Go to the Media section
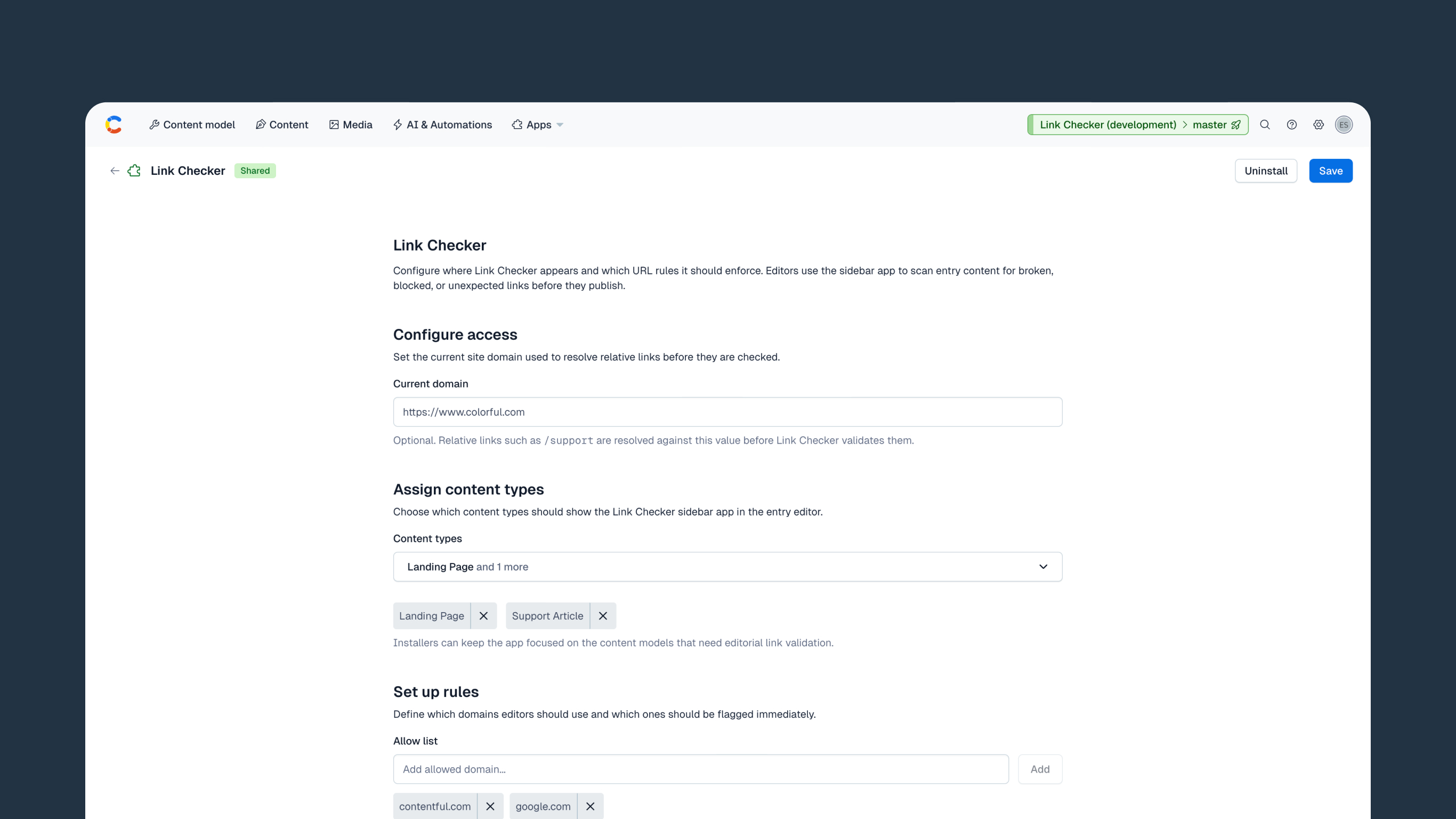The height and width of the screenshot is (819, 1456). click(351, 124)
